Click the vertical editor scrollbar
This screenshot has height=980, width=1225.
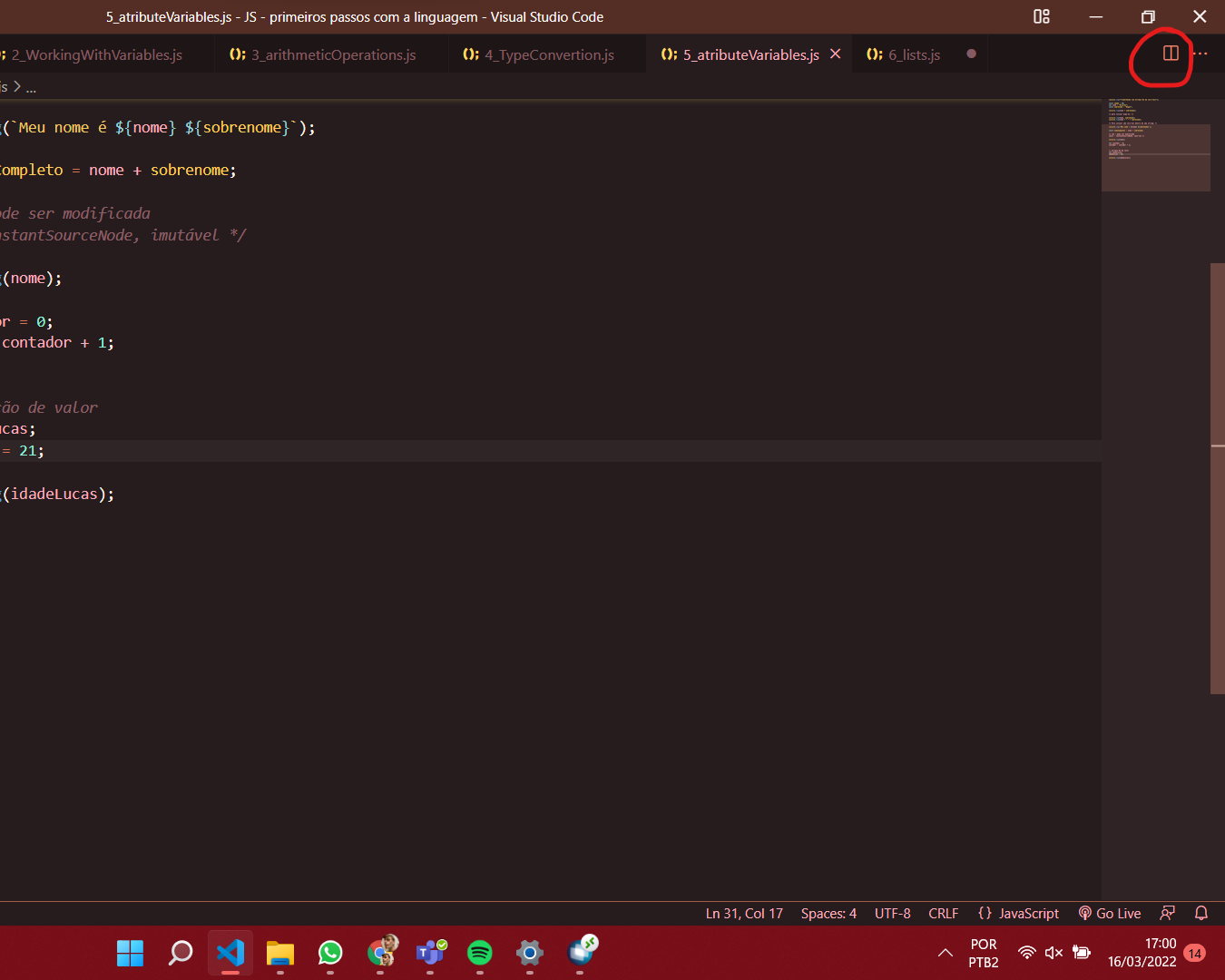[x=1218, y=479]
